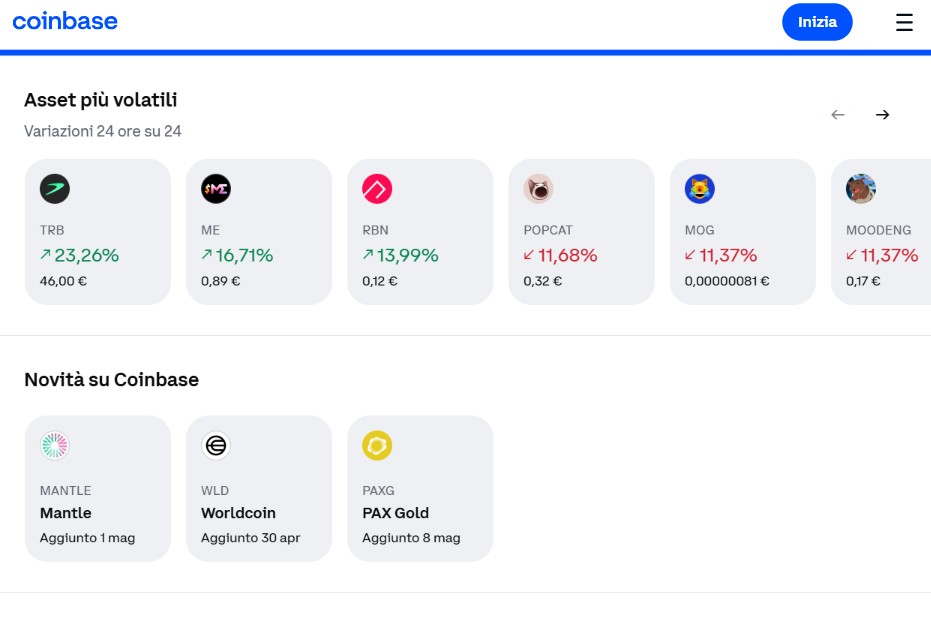Click the PAX Gold asset logo
Image resolution: width=931 pixels, height=628 pixels.
click(x=377, y=446)
